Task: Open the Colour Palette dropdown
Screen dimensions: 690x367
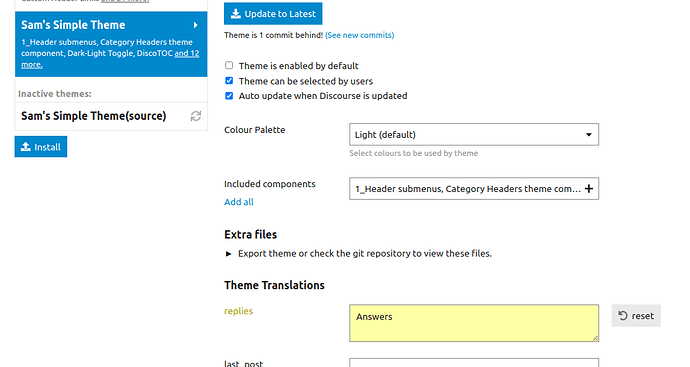Action: pyautogui.click(x=474, y=135)
